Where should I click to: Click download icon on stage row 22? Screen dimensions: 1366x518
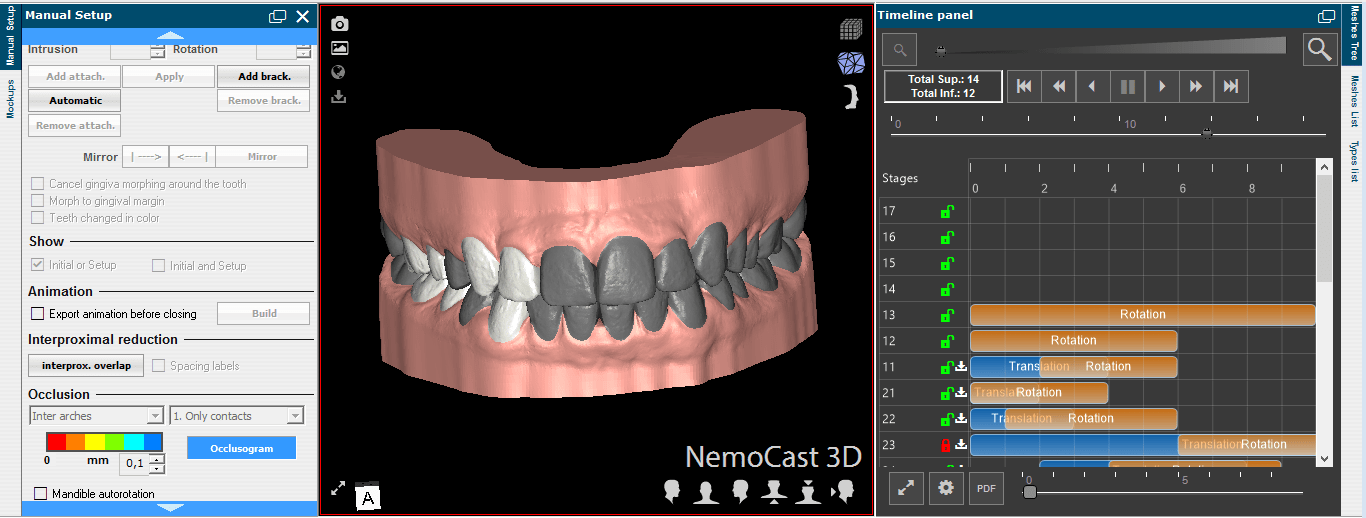(961, 419)
